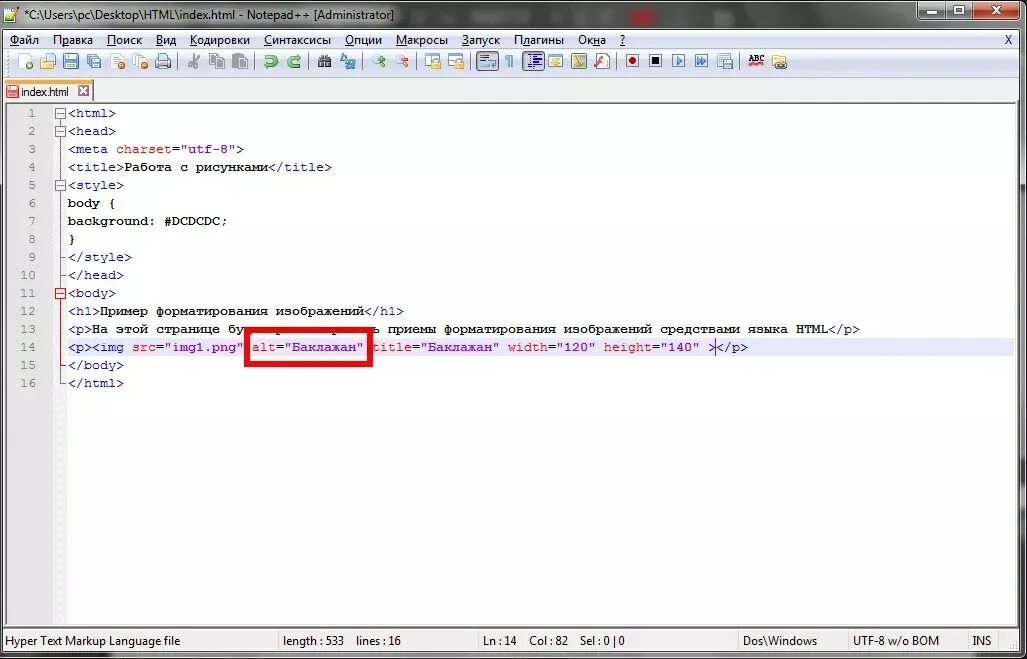Open Find with the binoculars icon

point(324,62)
